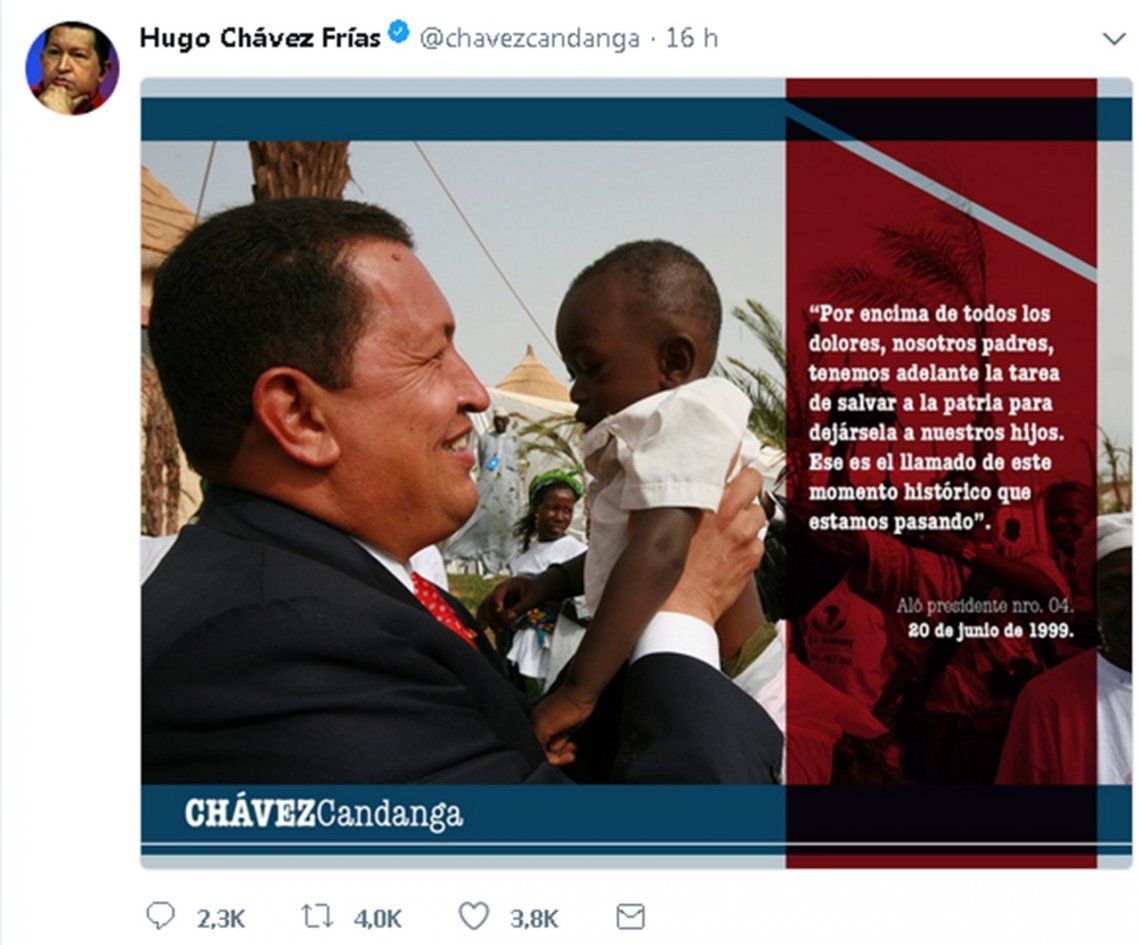
Task: Click the 3,8K likes count
Action: [534, 919]
